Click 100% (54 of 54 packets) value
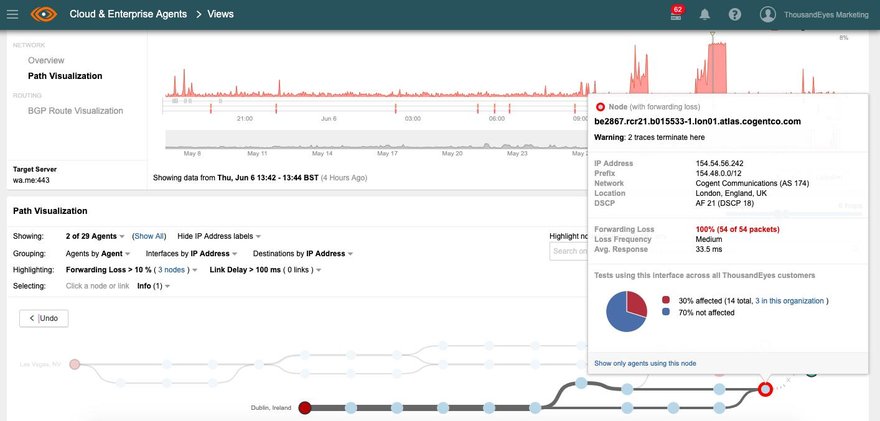 pyautogui.click(x=737, y=229)
